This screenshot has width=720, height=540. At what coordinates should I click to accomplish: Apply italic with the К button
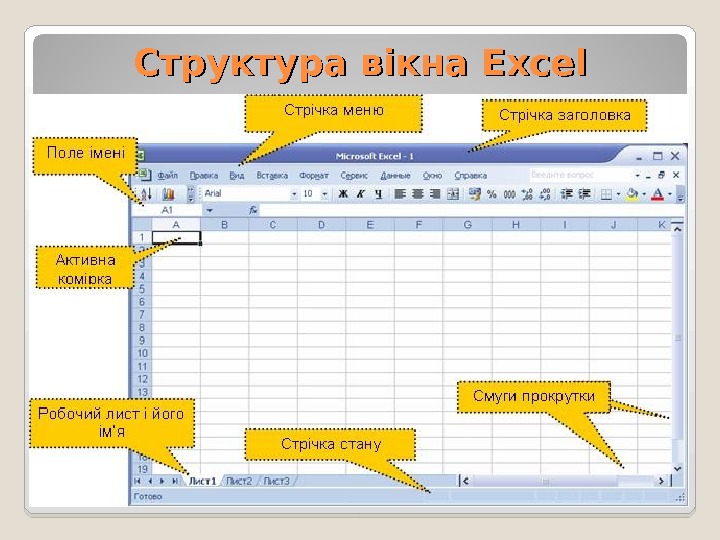[360, 194]
